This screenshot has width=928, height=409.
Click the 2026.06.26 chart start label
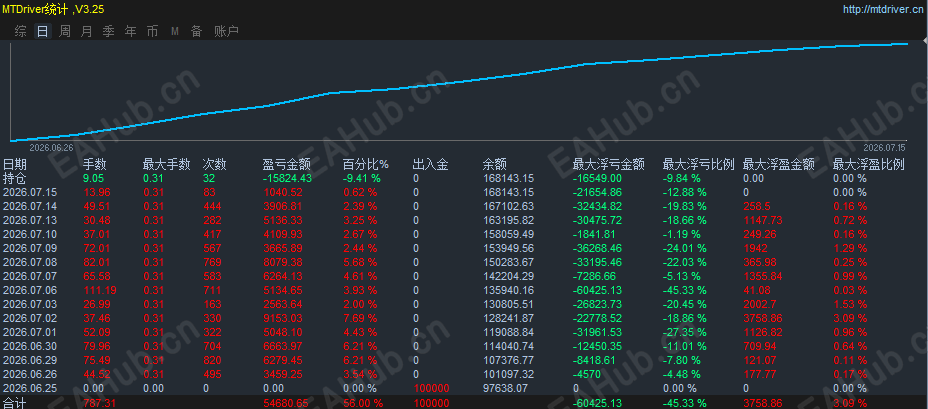click(x=51, y=147)
